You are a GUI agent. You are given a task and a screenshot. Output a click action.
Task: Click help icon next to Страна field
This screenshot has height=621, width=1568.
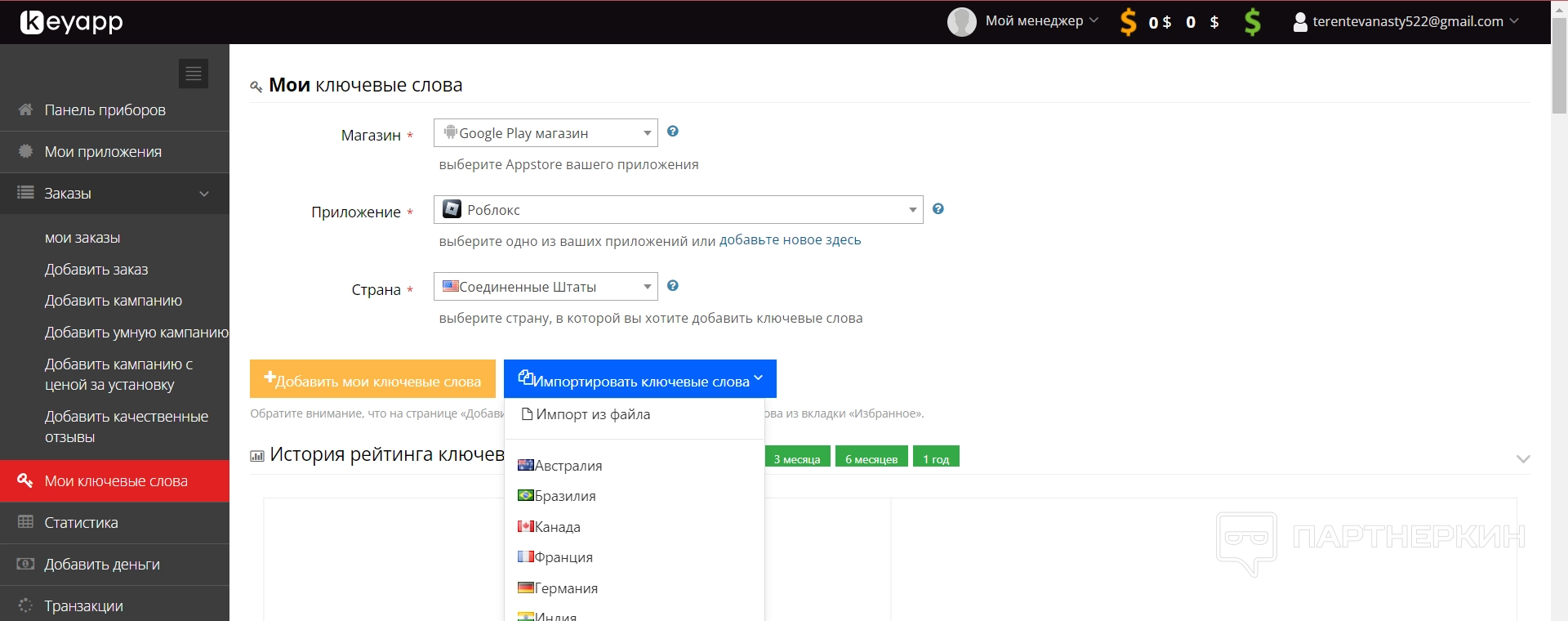673,286
